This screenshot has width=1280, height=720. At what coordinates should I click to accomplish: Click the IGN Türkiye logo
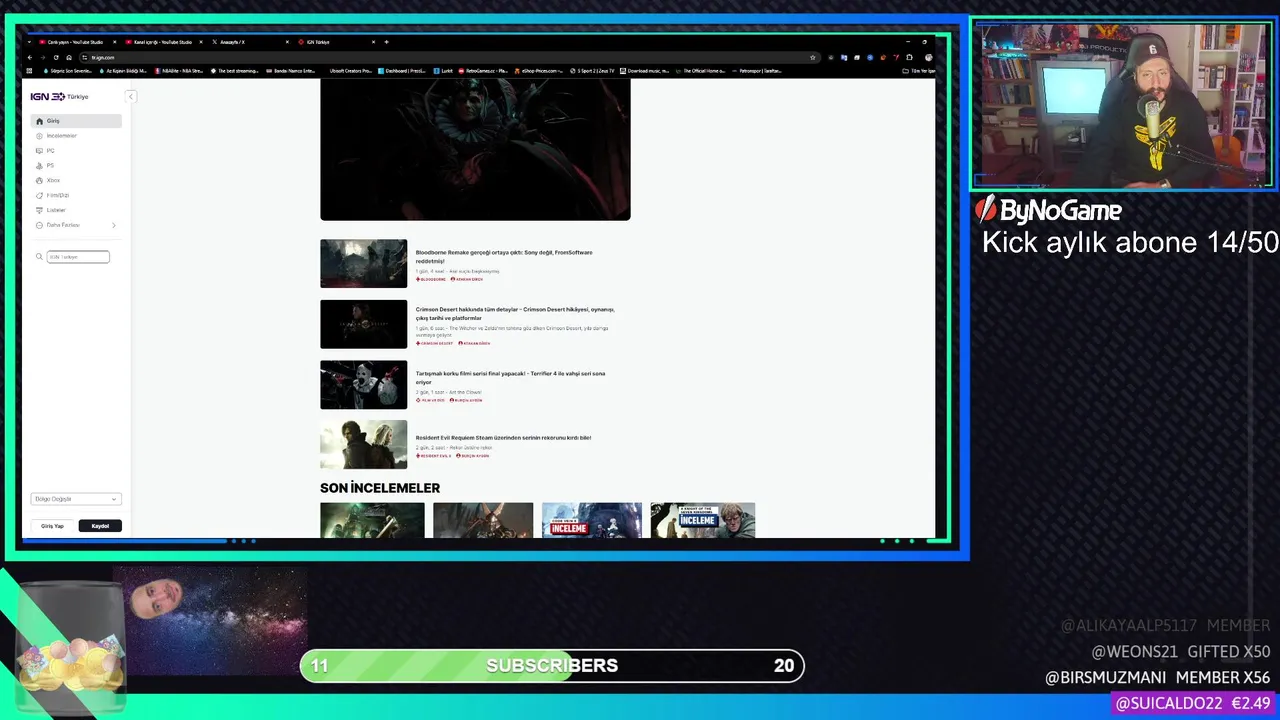(60, 96)
